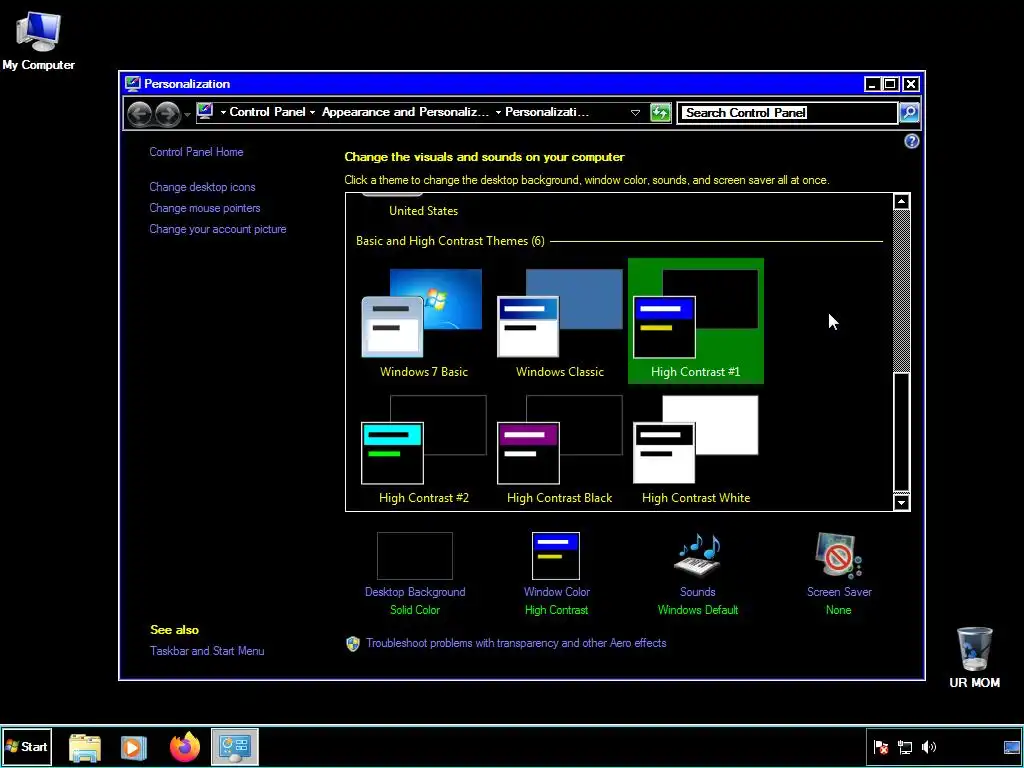Expand dropdown arrow after Appearance and Personalization
Image resolution: width=1024 pixels, height=768 pixels.
[x=498, y=112]
